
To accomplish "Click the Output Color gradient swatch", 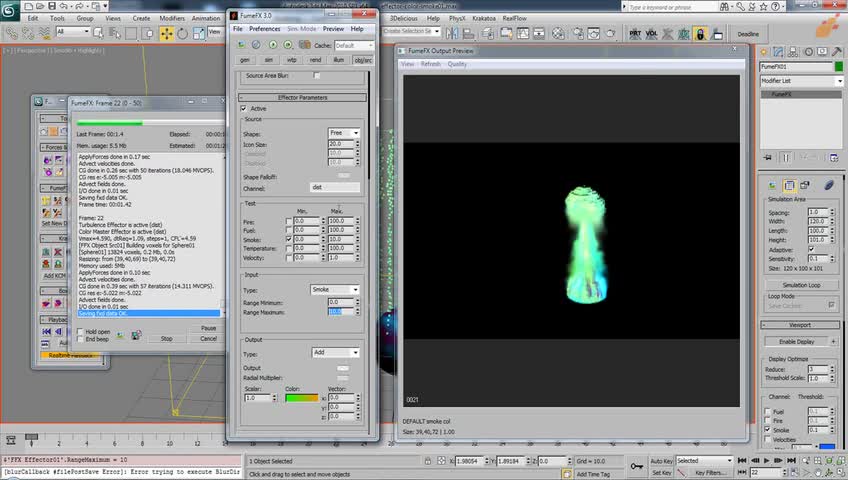I will pos(302,398).
